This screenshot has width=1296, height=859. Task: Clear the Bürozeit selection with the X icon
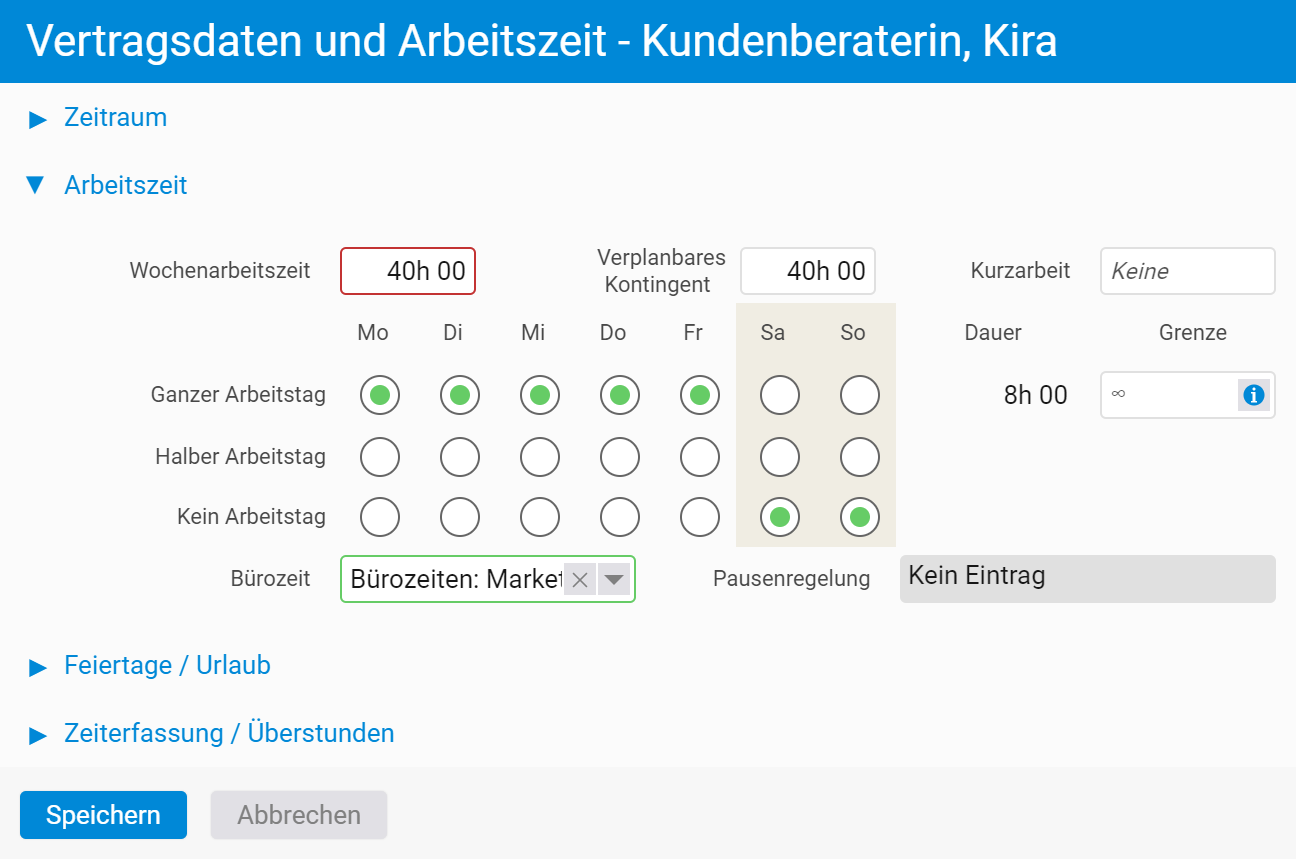coord(580,579)
